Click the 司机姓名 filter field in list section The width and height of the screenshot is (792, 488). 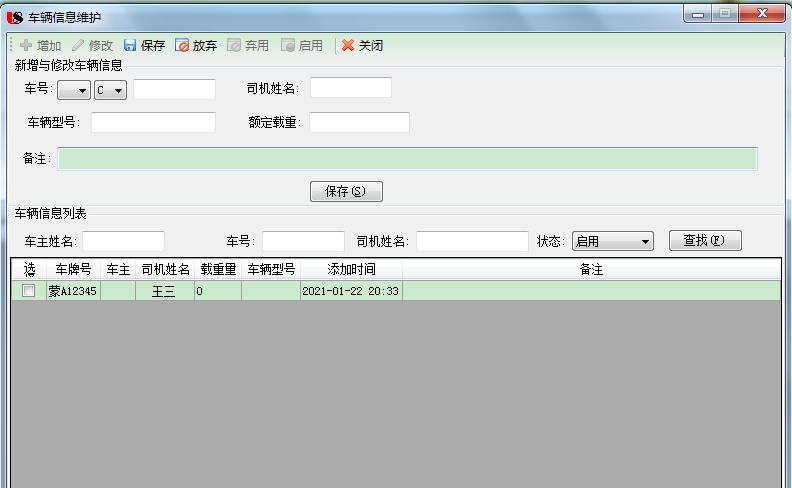472,241
